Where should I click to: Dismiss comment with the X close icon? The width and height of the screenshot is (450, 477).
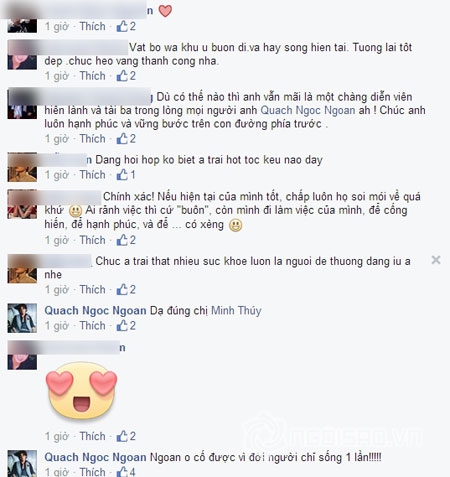436,260
